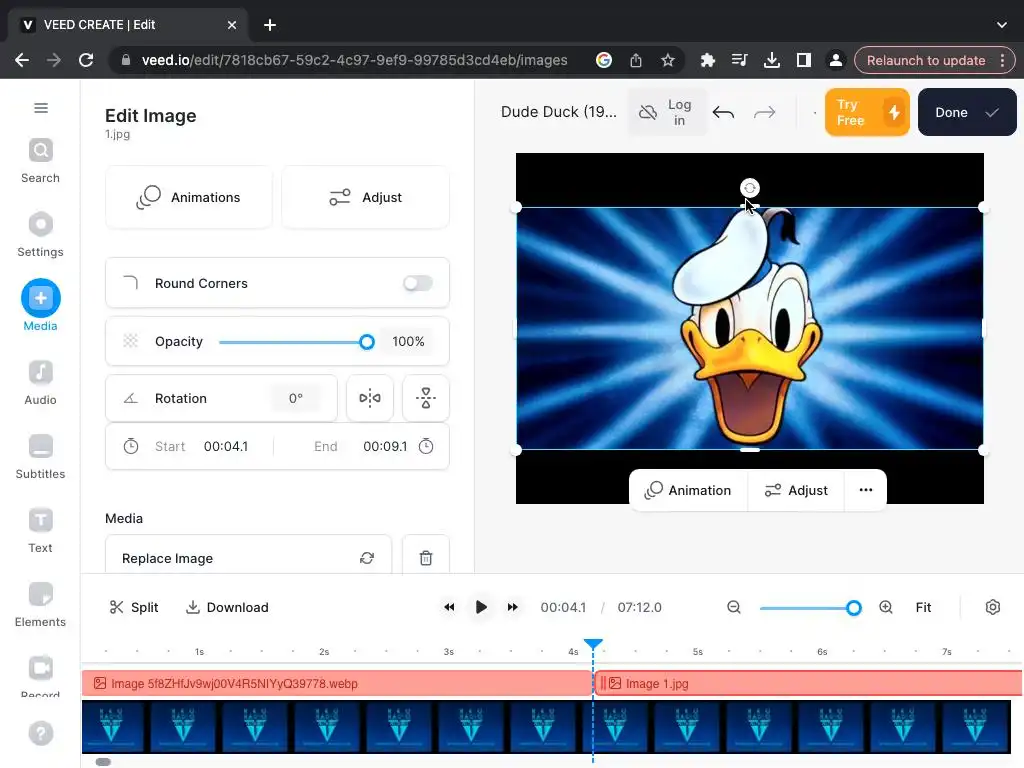
Task: Zoom out the timeline
Action: (x=734, y=607)
